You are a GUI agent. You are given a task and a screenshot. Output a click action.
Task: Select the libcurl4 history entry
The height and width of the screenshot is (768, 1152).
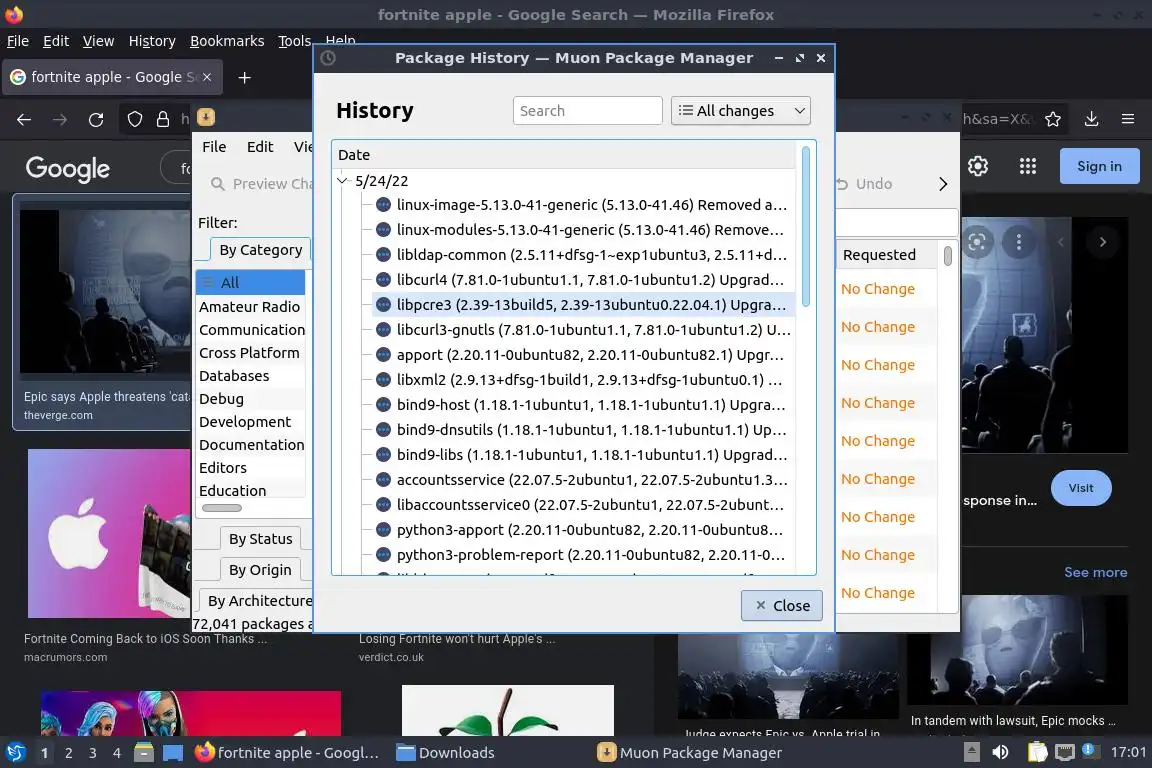click(583, 280)
